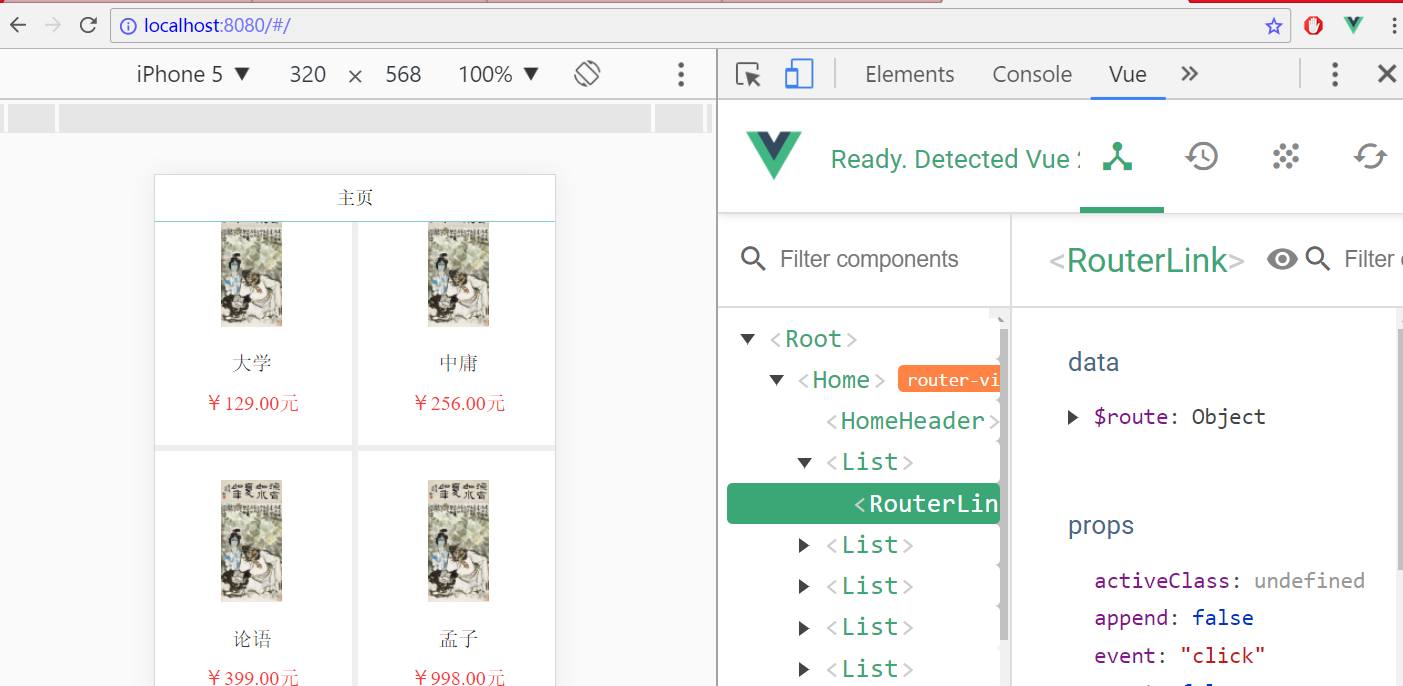This screenshot has height=686, width=1403.
Task: Click the router-view badge
Action: [x=949, y=380]
